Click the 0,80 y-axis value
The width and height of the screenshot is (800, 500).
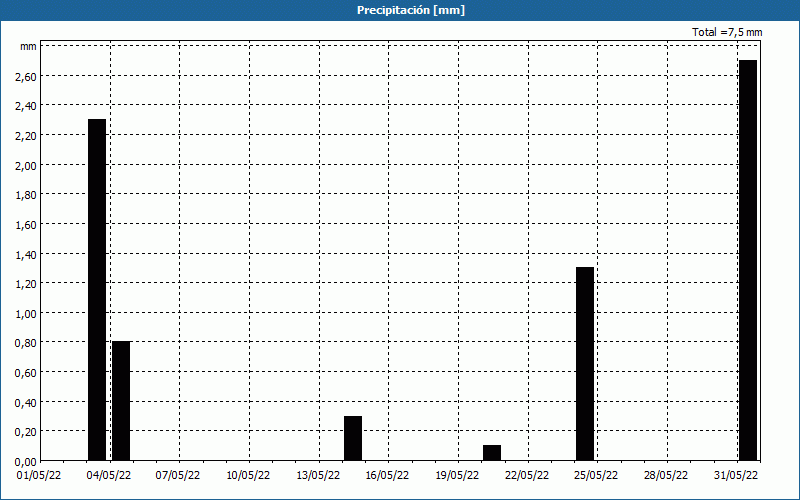tap(27, 343)
